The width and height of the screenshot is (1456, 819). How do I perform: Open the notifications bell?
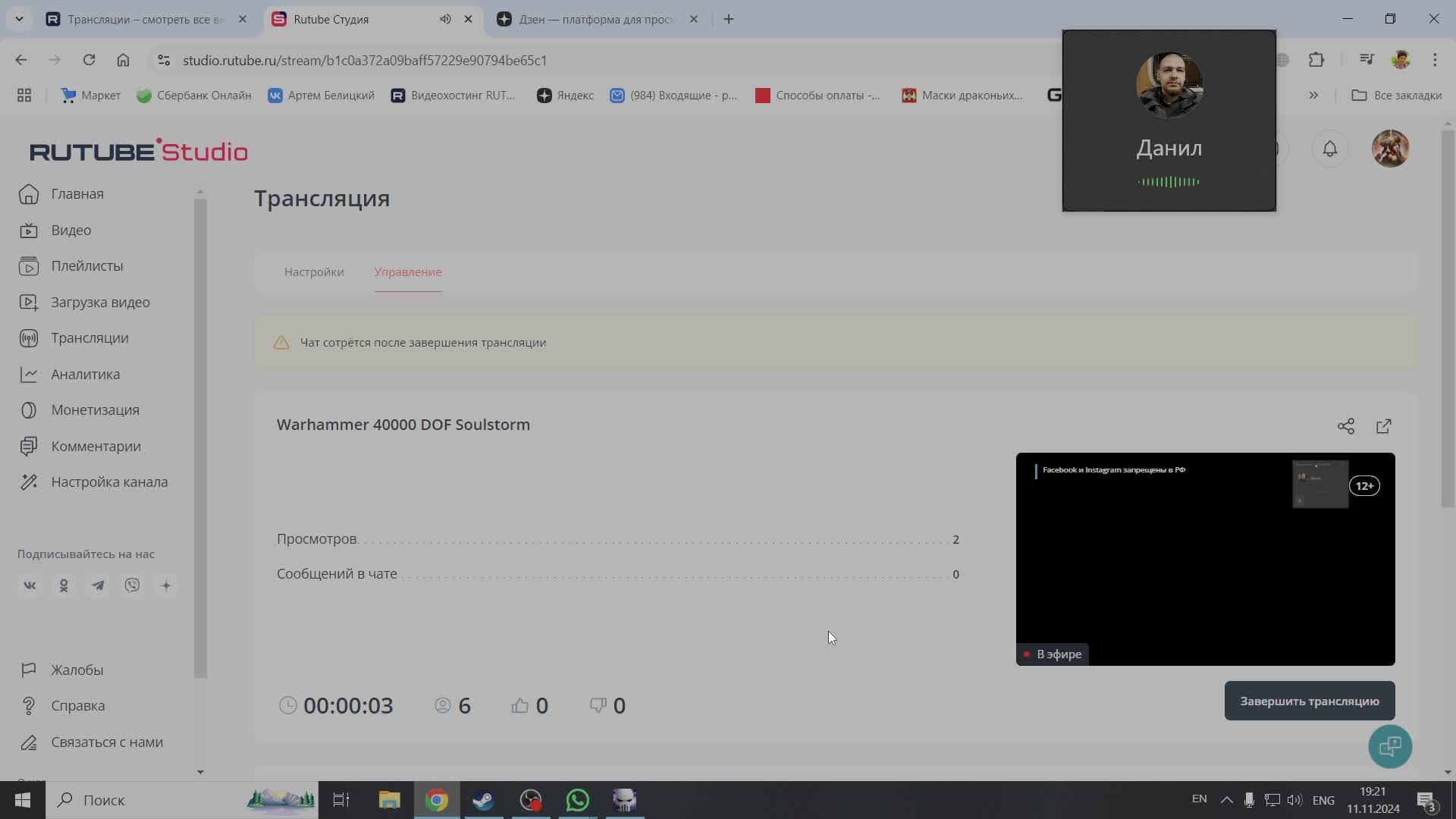(1329, 149)
